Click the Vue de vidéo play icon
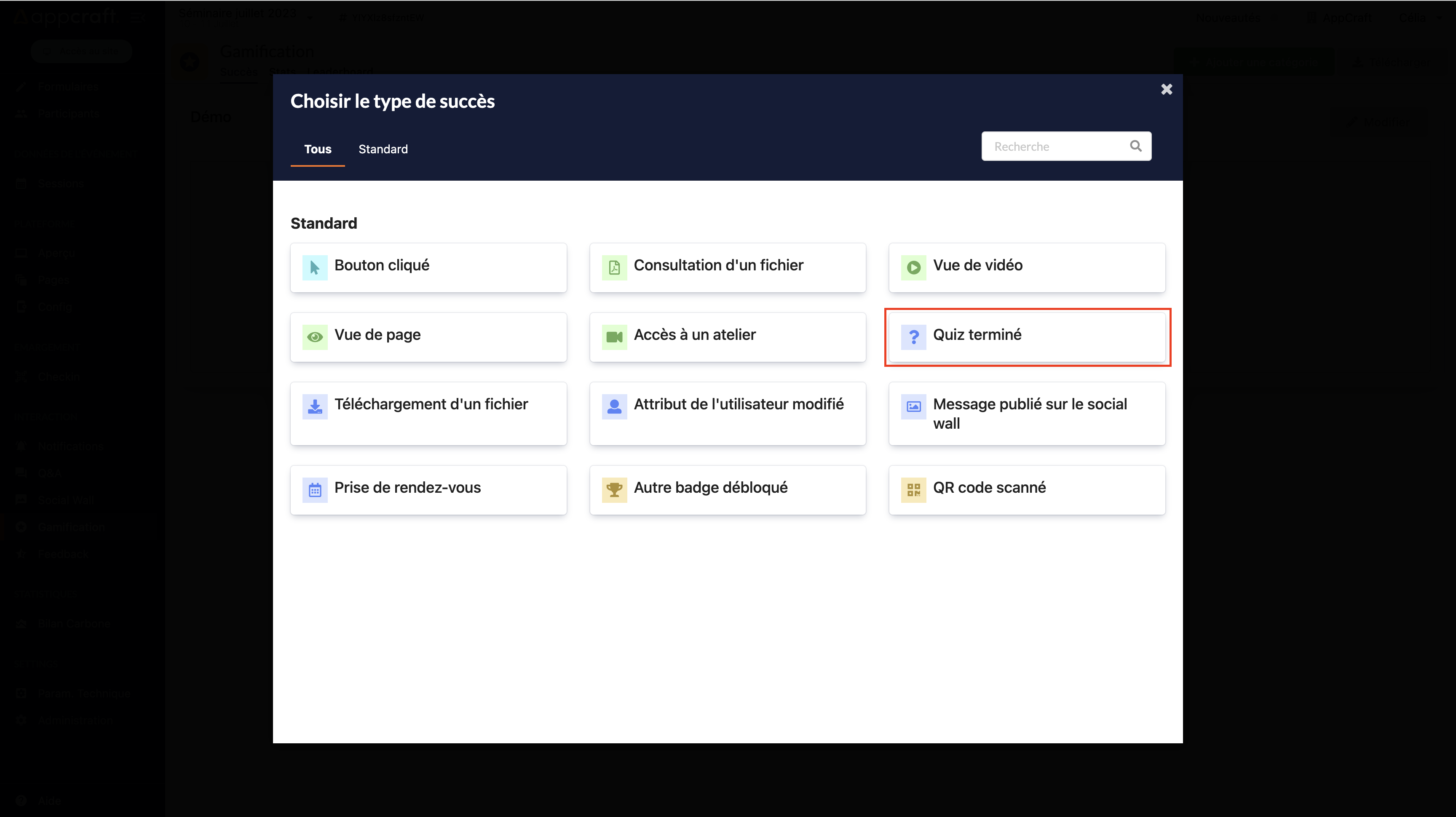Viewport: 1456px width, 817px height. [x=913, y=268]
